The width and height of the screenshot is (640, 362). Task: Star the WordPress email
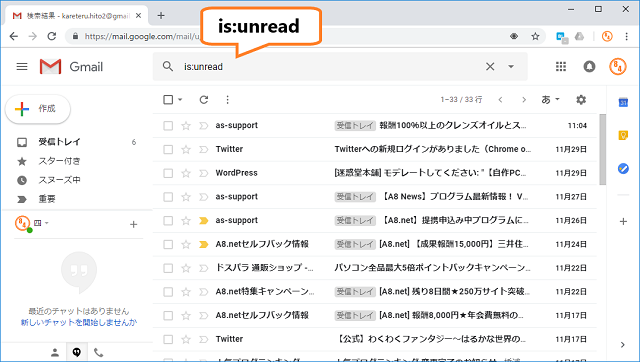point(186,173)
